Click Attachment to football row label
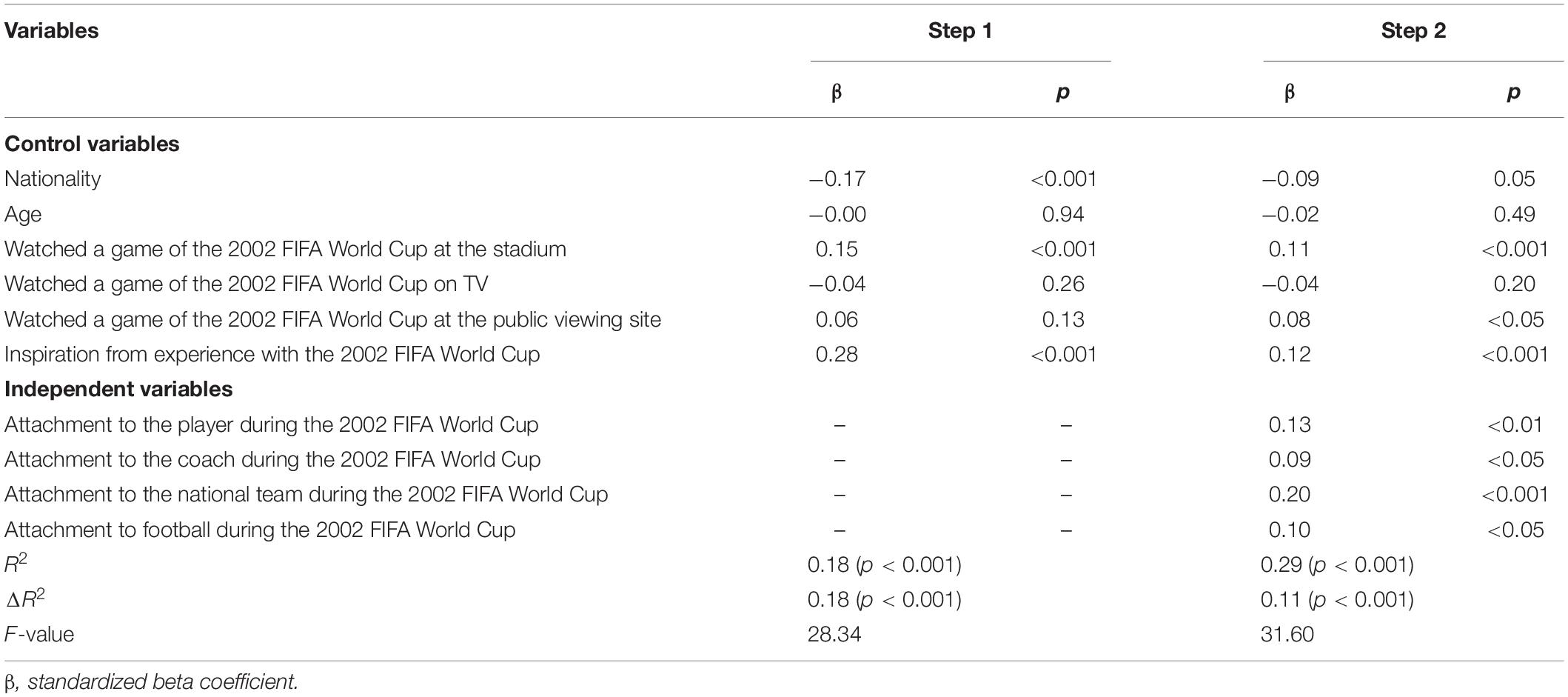1568x697 pixels. click(x=260, y=530)
